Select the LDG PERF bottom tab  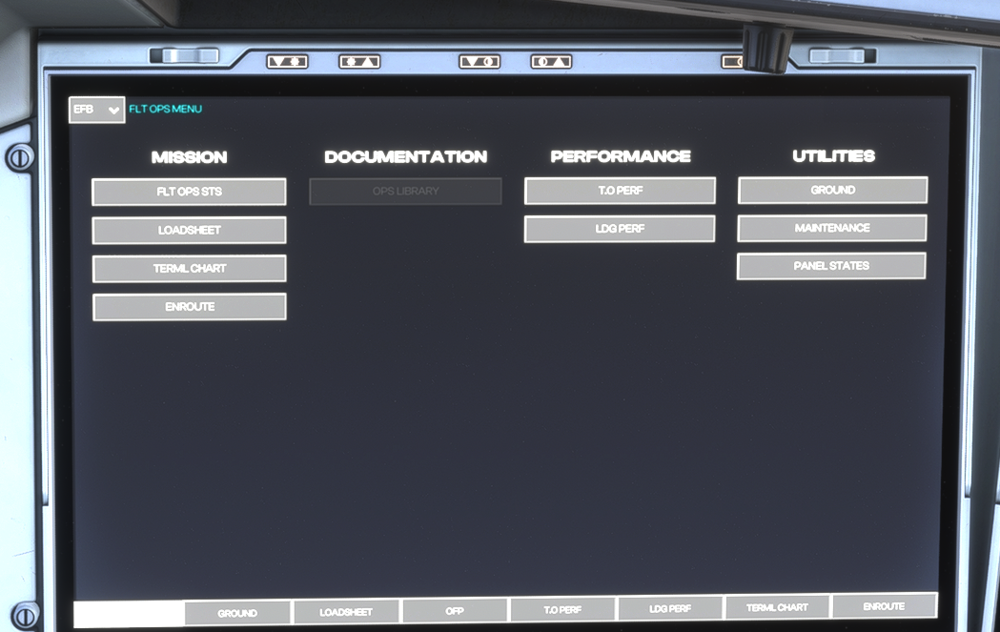click(x=670, y=609)
